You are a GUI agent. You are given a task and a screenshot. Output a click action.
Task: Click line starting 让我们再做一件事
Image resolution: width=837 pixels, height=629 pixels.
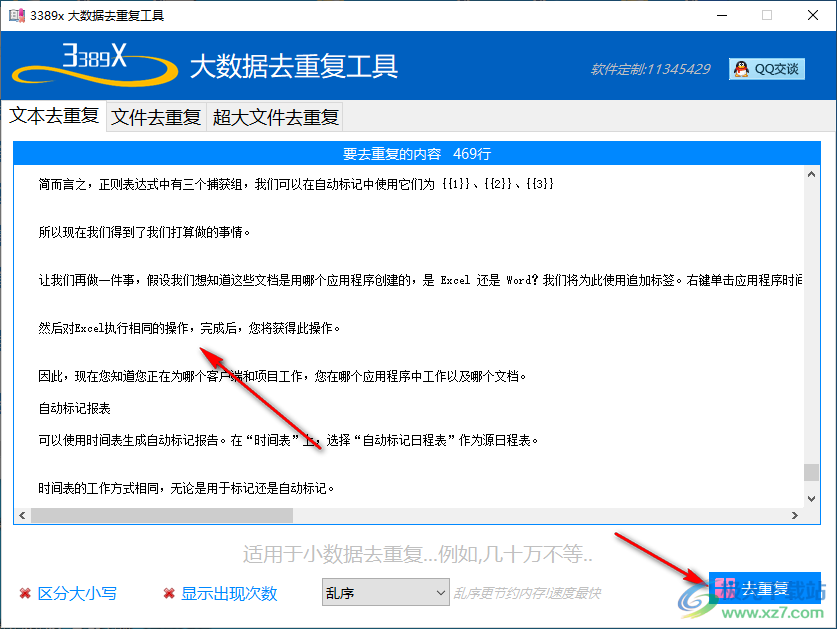point(420,280)
